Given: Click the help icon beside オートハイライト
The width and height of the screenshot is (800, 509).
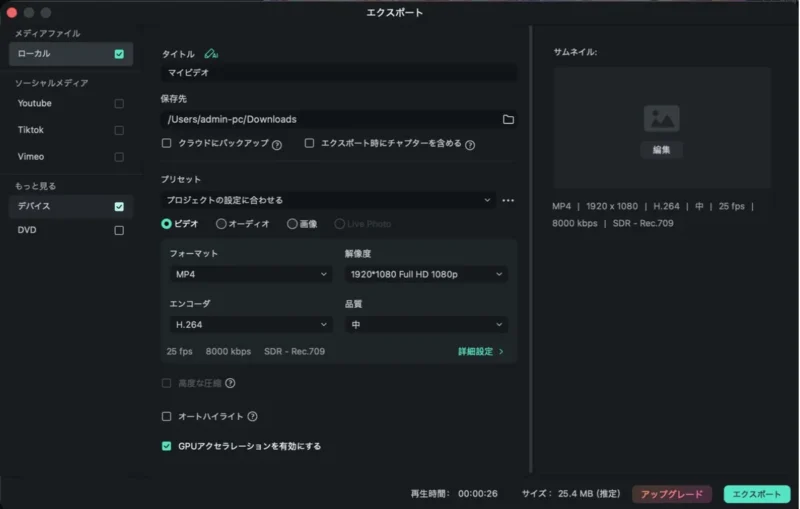Looking at the screenshot, I should pos(252,416).
